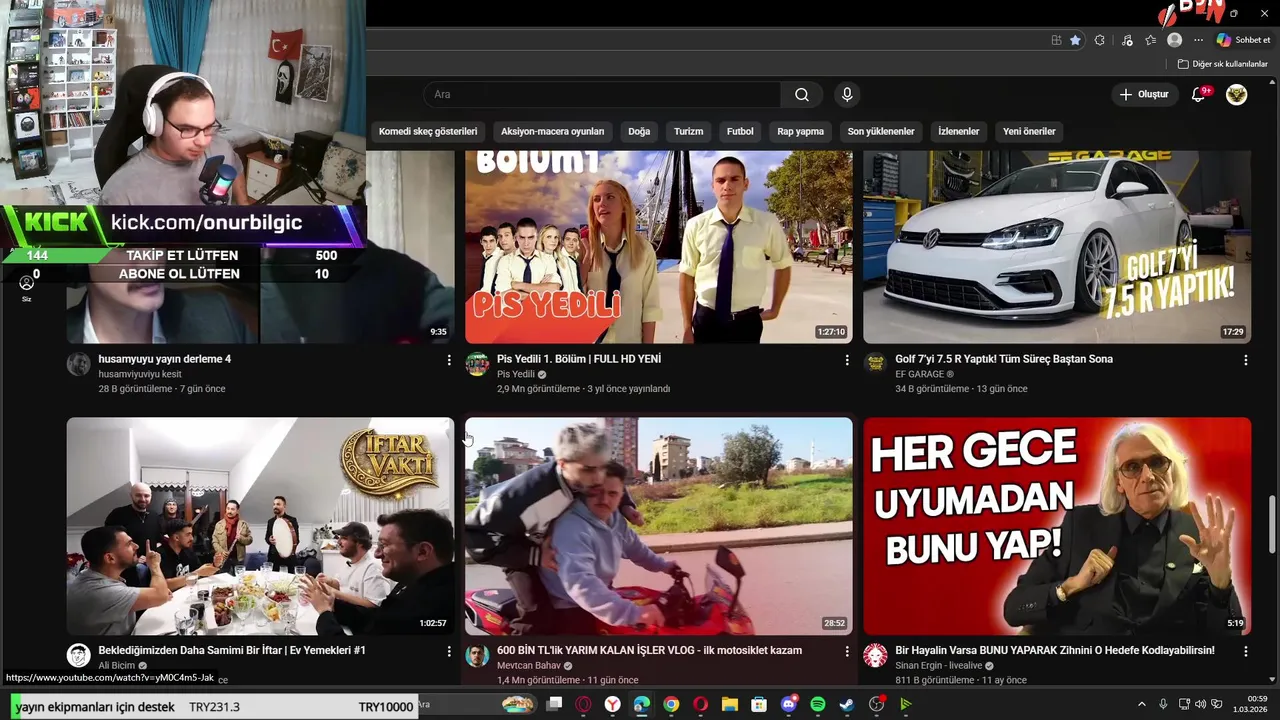Click Ali Bicim channel avatar
Image resolution: width=1280 pixels, height=720 pixels.
pos(78,655)
